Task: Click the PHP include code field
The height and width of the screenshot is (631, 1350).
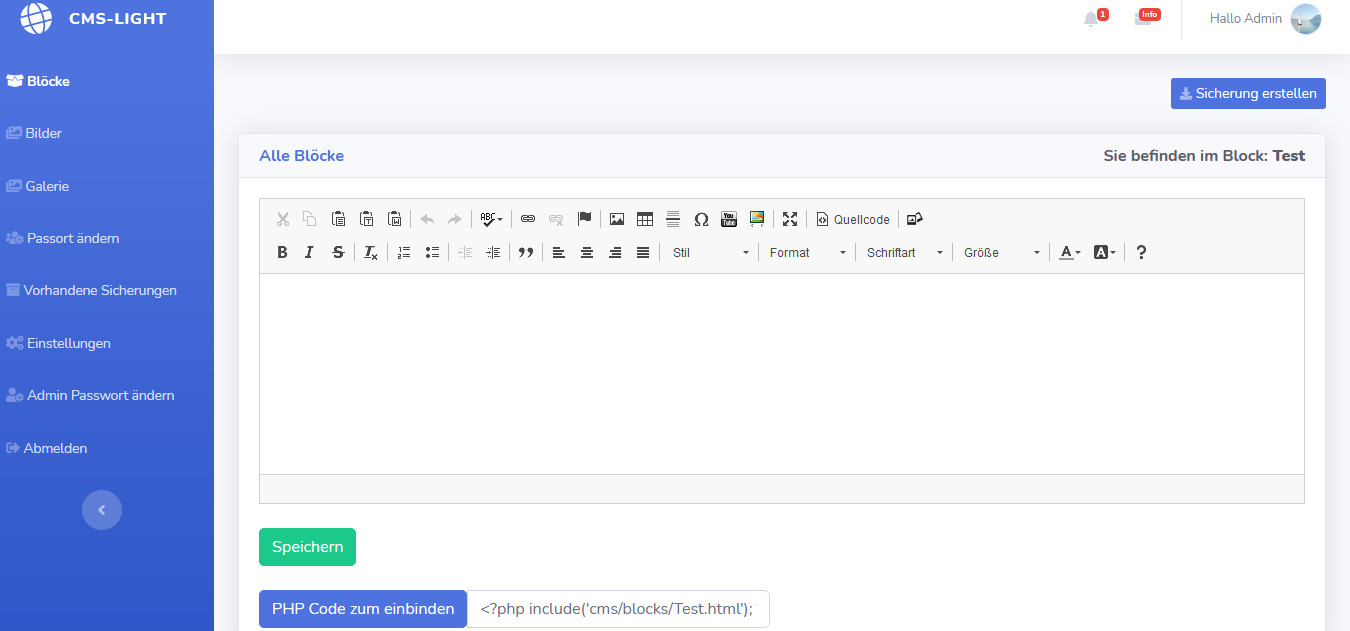Action: click(x=617, y=608)
